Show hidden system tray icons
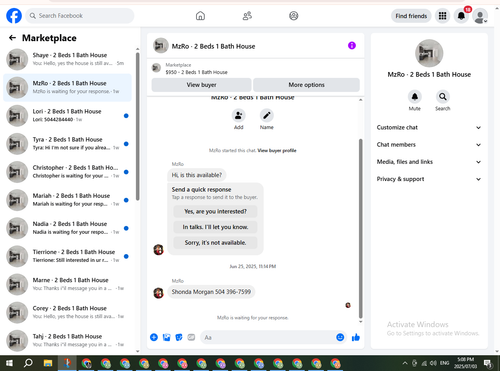500x371 pixels. point(405,363)
